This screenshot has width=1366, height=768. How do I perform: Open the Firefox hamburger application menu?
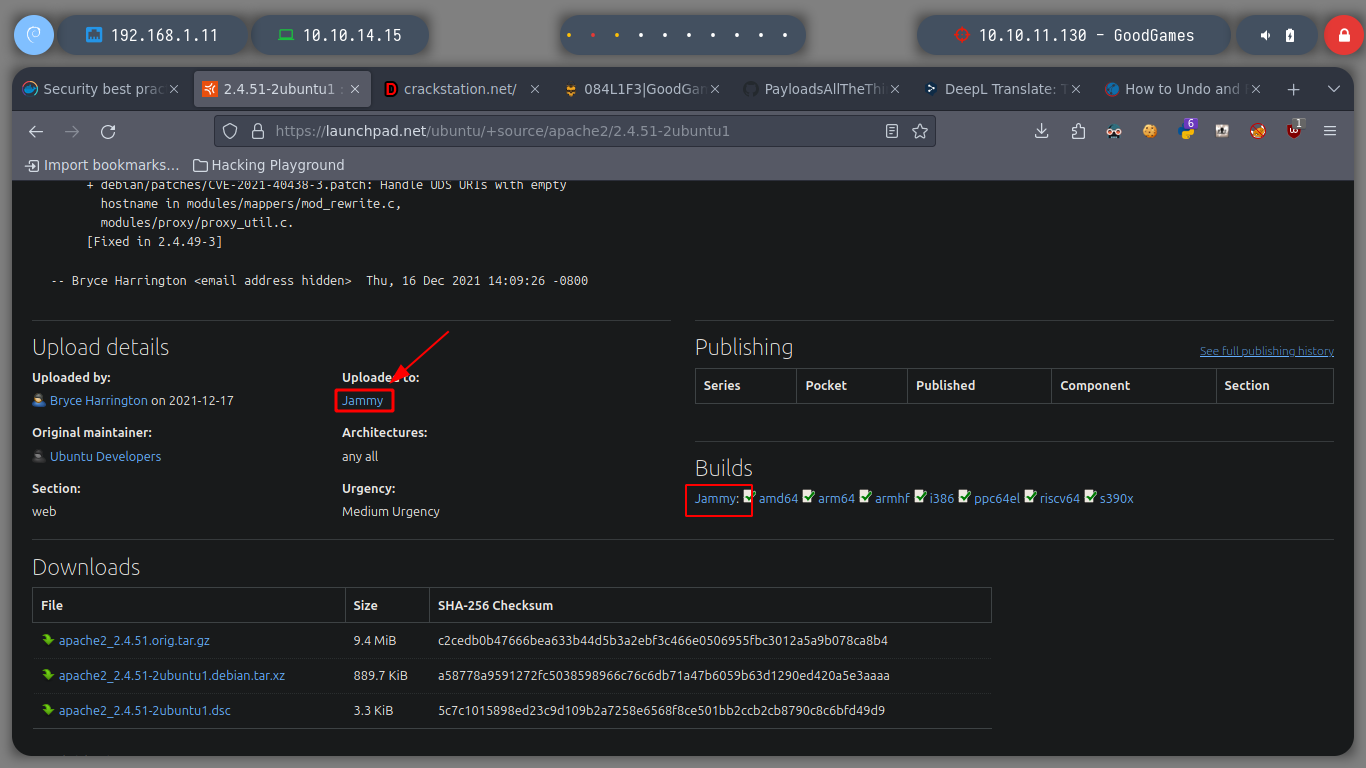pos(1330,131)
